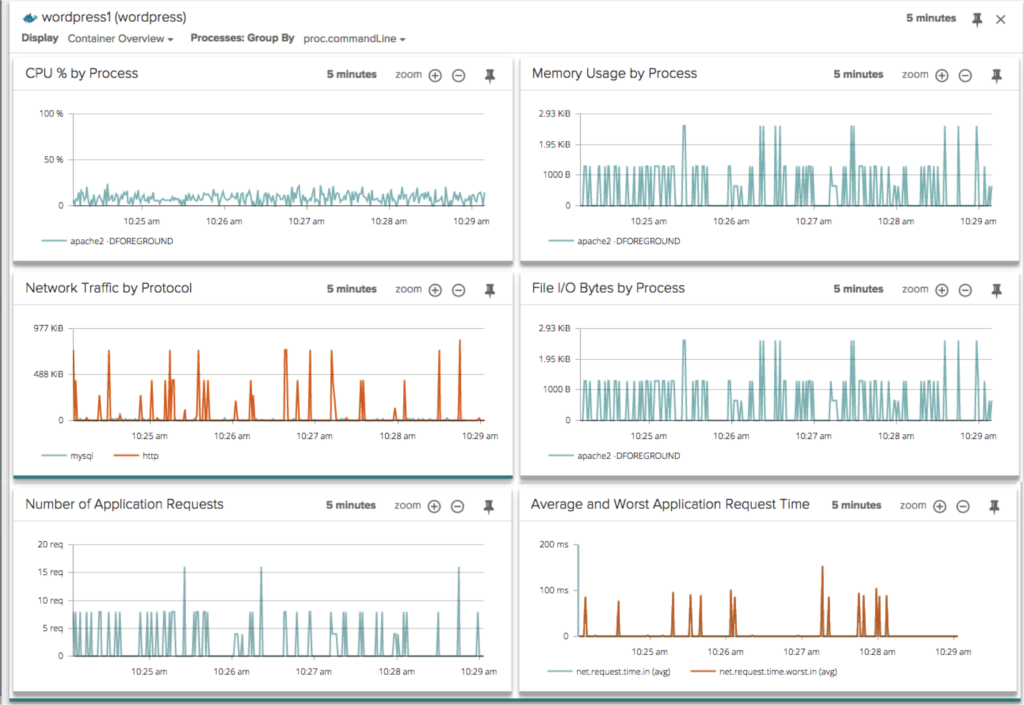The image size is (1024, 705).
Task: Open the Container Overview display dropdown
Action: (121, 39)
